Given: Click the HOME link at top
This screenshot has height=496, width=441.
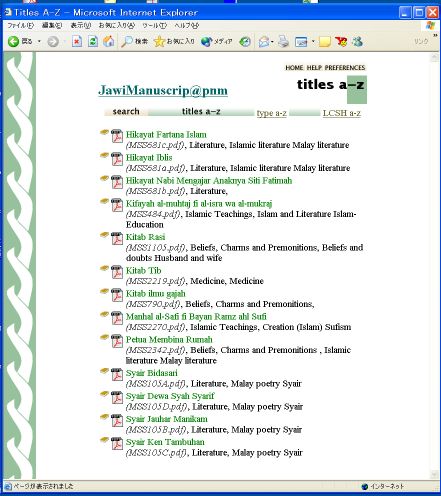Looking at the screenshot, I should click(294, 68).
